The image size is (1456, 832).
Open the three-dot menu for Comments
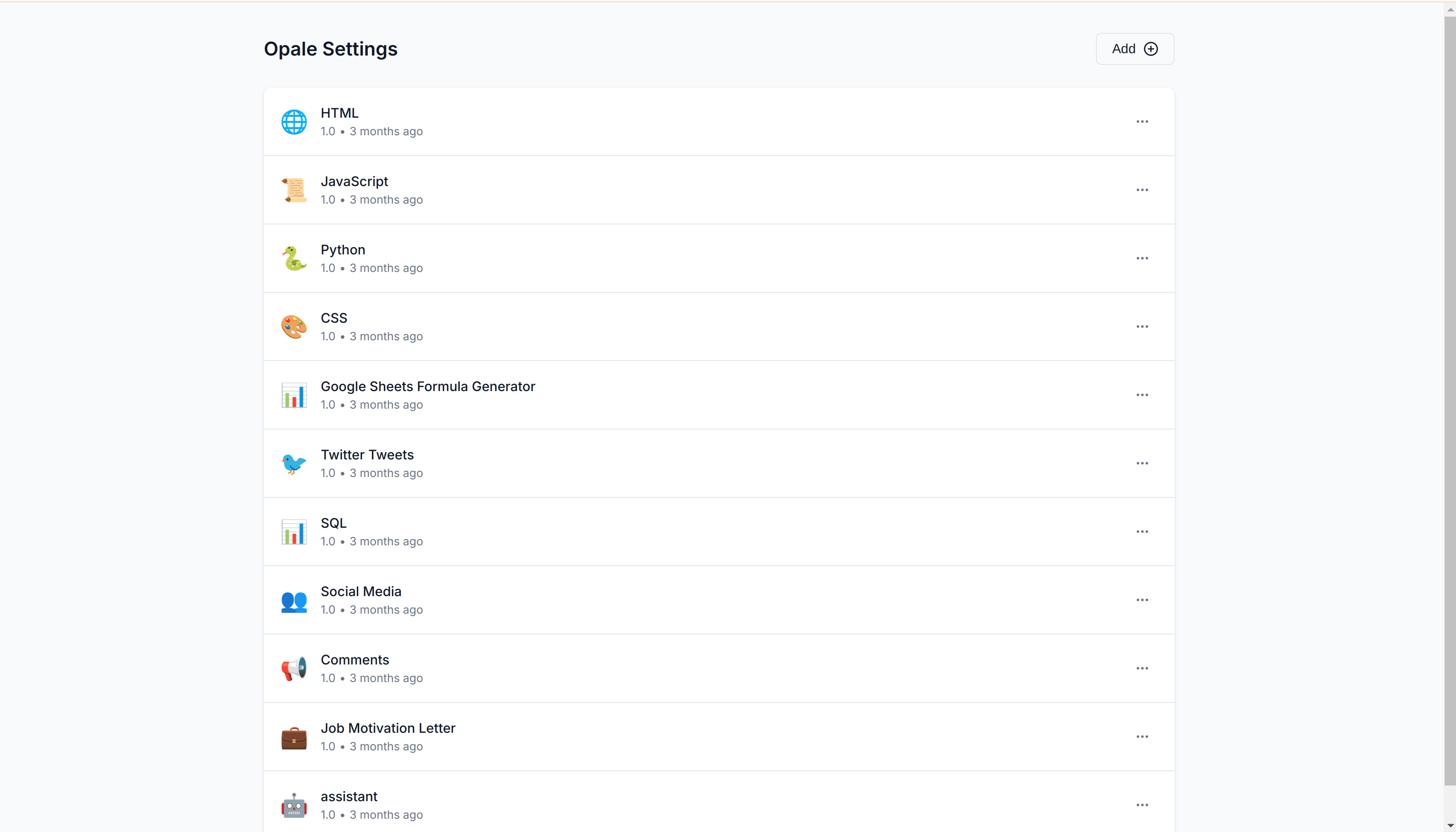[1142, 669]
